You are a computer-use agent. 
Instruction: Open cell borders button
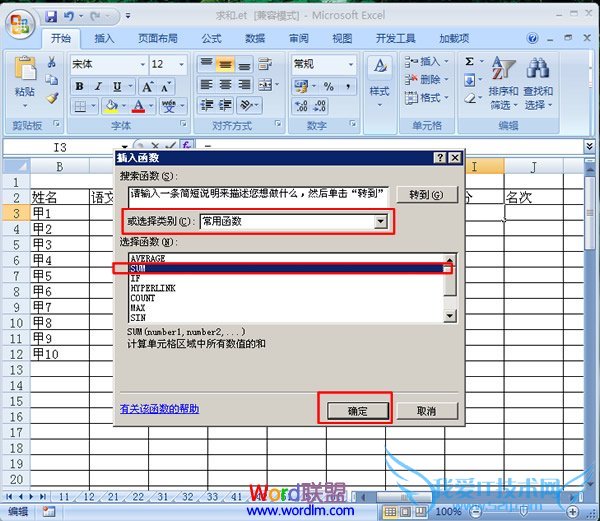80,106
